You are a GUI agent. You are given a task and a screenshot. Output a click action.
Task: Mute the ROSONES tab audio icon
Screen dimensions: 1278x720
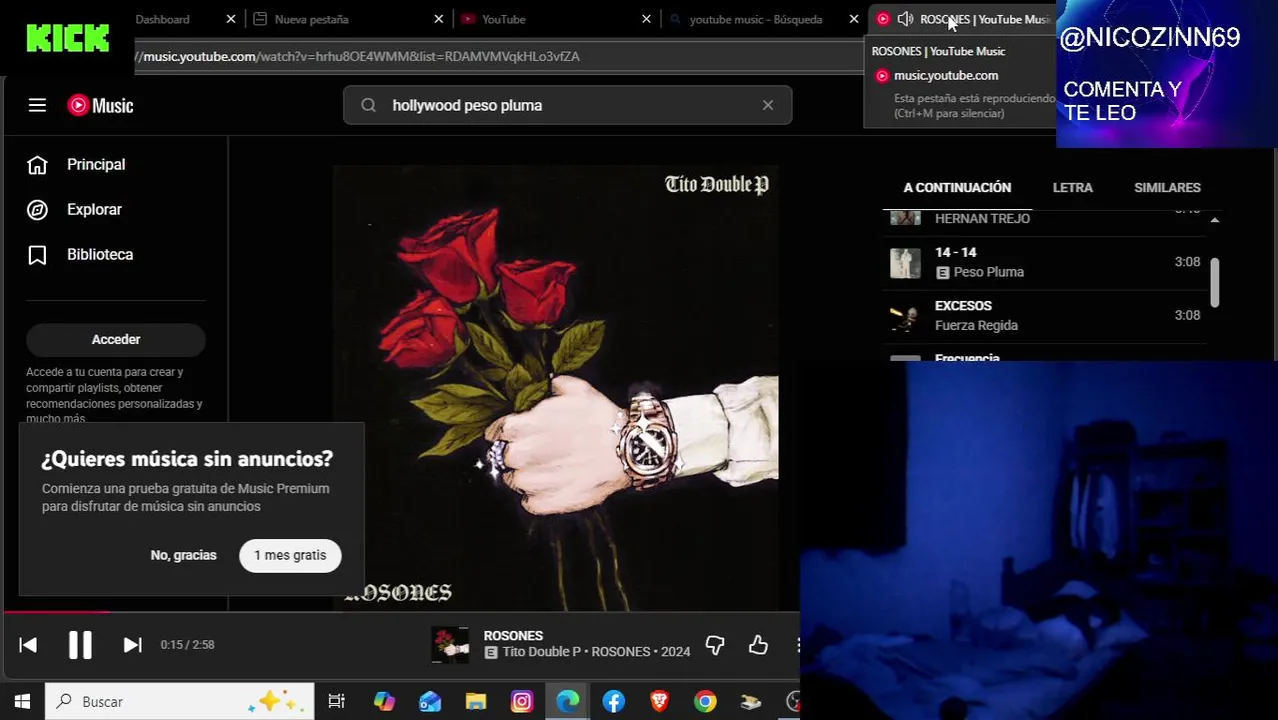(905, 19)
